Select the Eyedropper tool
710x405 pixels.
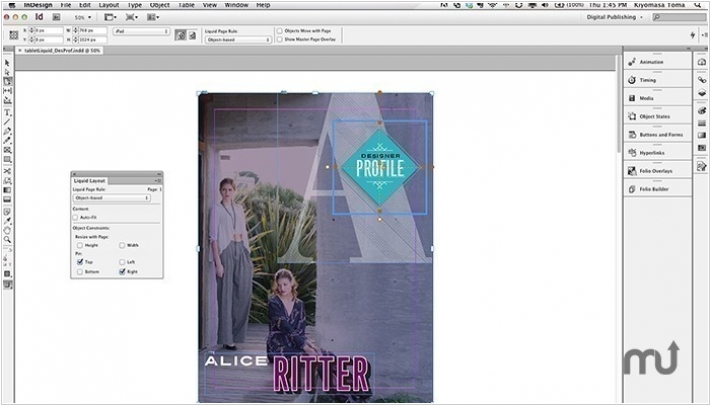pos(7,221)
